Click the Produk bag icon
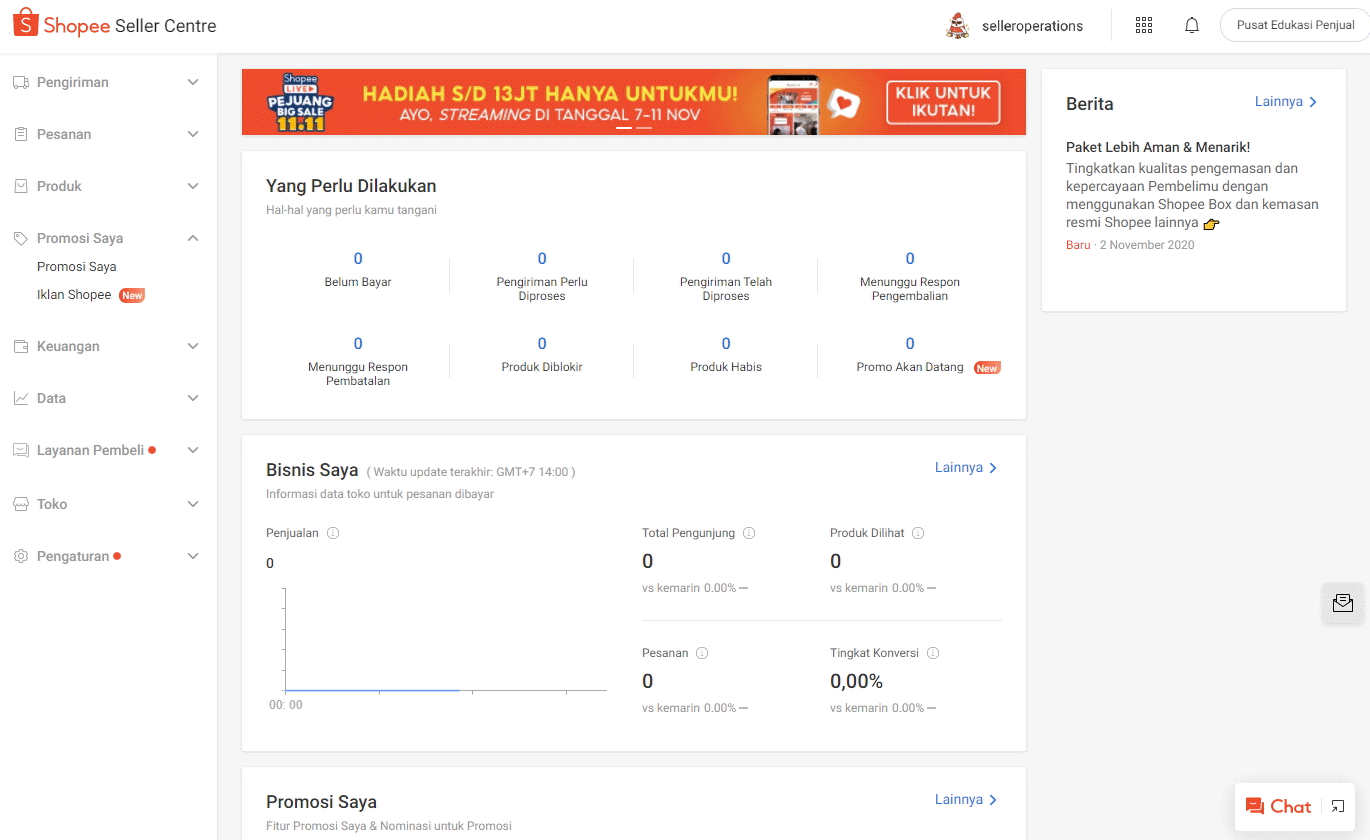Image resolution: width=1370 pixels, height=840 pixels. pyautogui.click(x=20, y=186)
